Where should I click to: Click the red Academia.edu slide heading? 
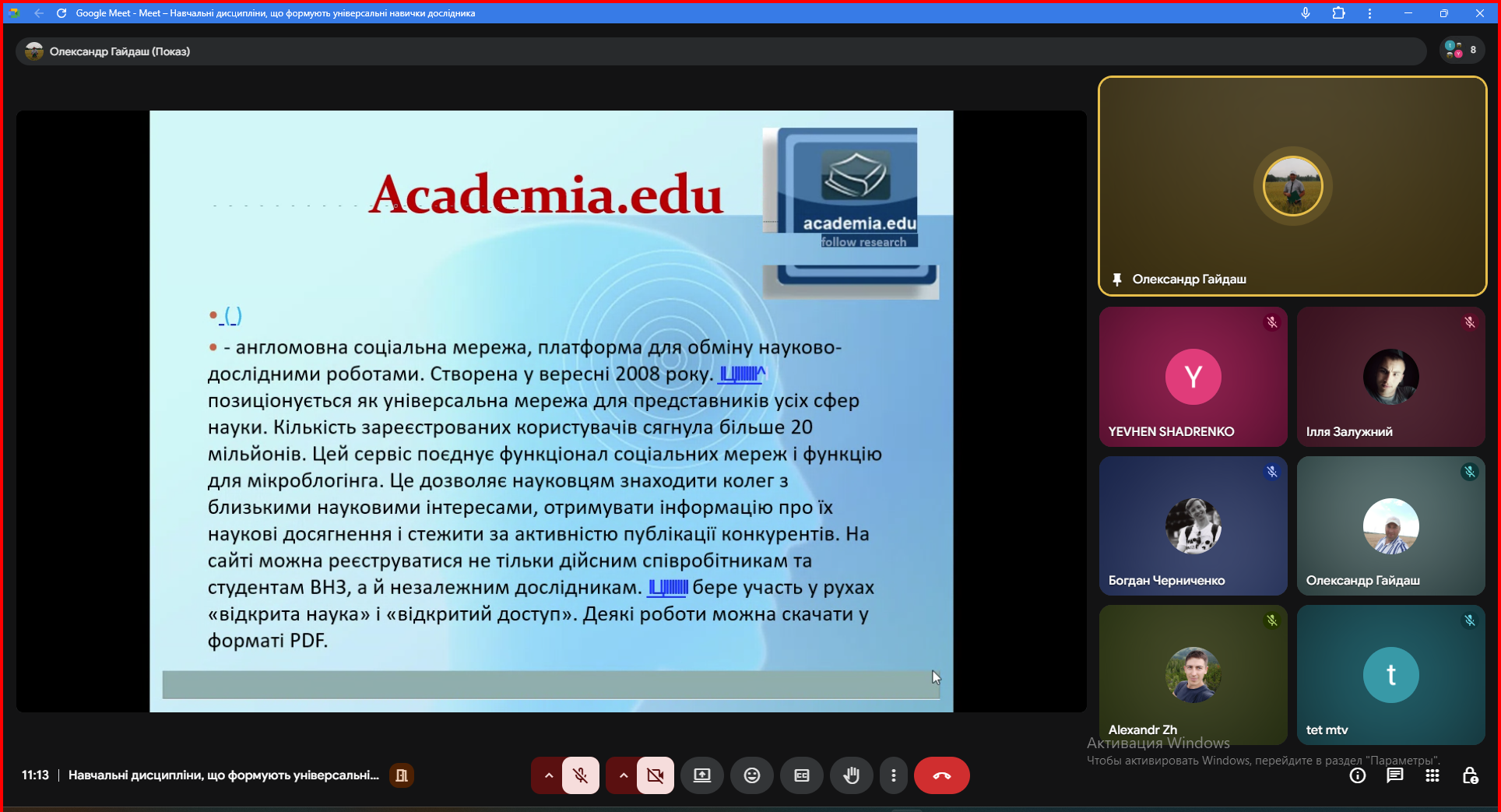point(547,194)
